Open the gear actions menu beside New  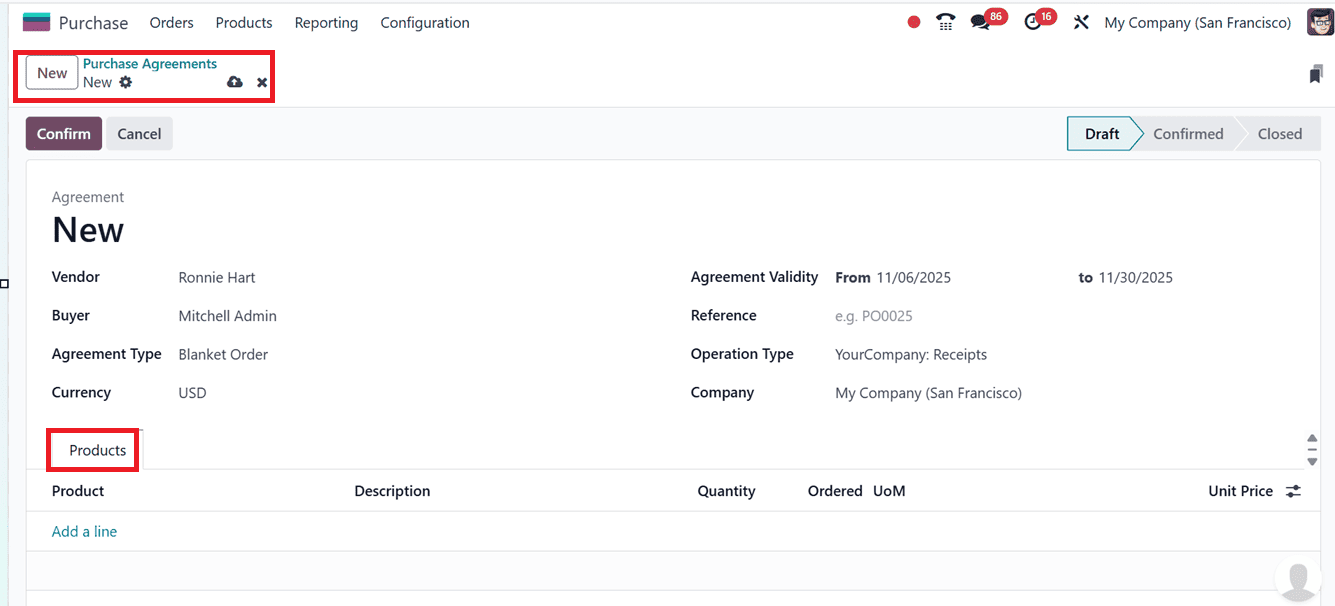123,82
